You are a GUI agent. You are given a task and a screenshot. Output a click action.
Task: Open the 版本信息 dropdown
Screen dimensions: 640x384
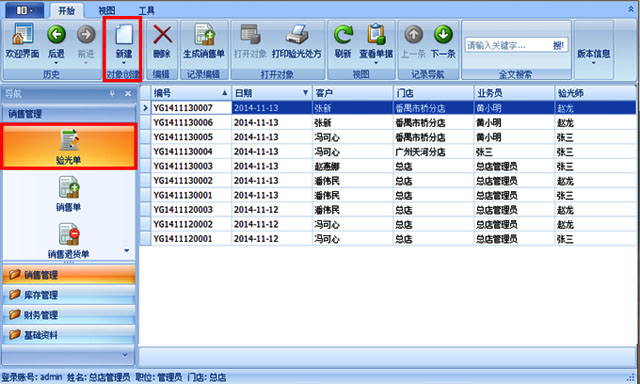coord(593,55)
